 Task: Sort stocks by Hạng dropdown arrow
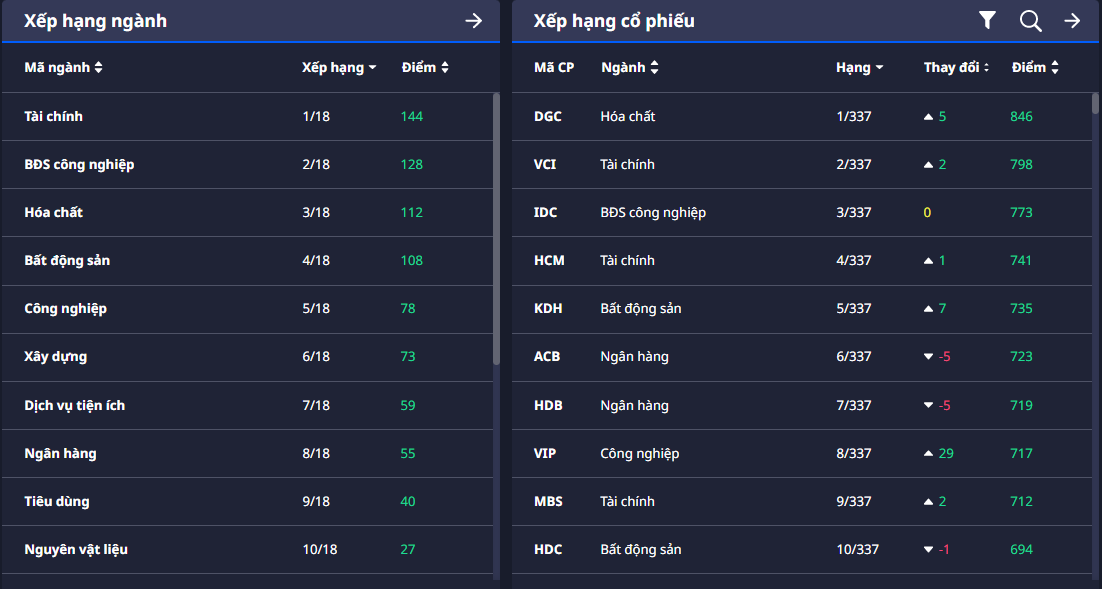(x=879, y=68)
